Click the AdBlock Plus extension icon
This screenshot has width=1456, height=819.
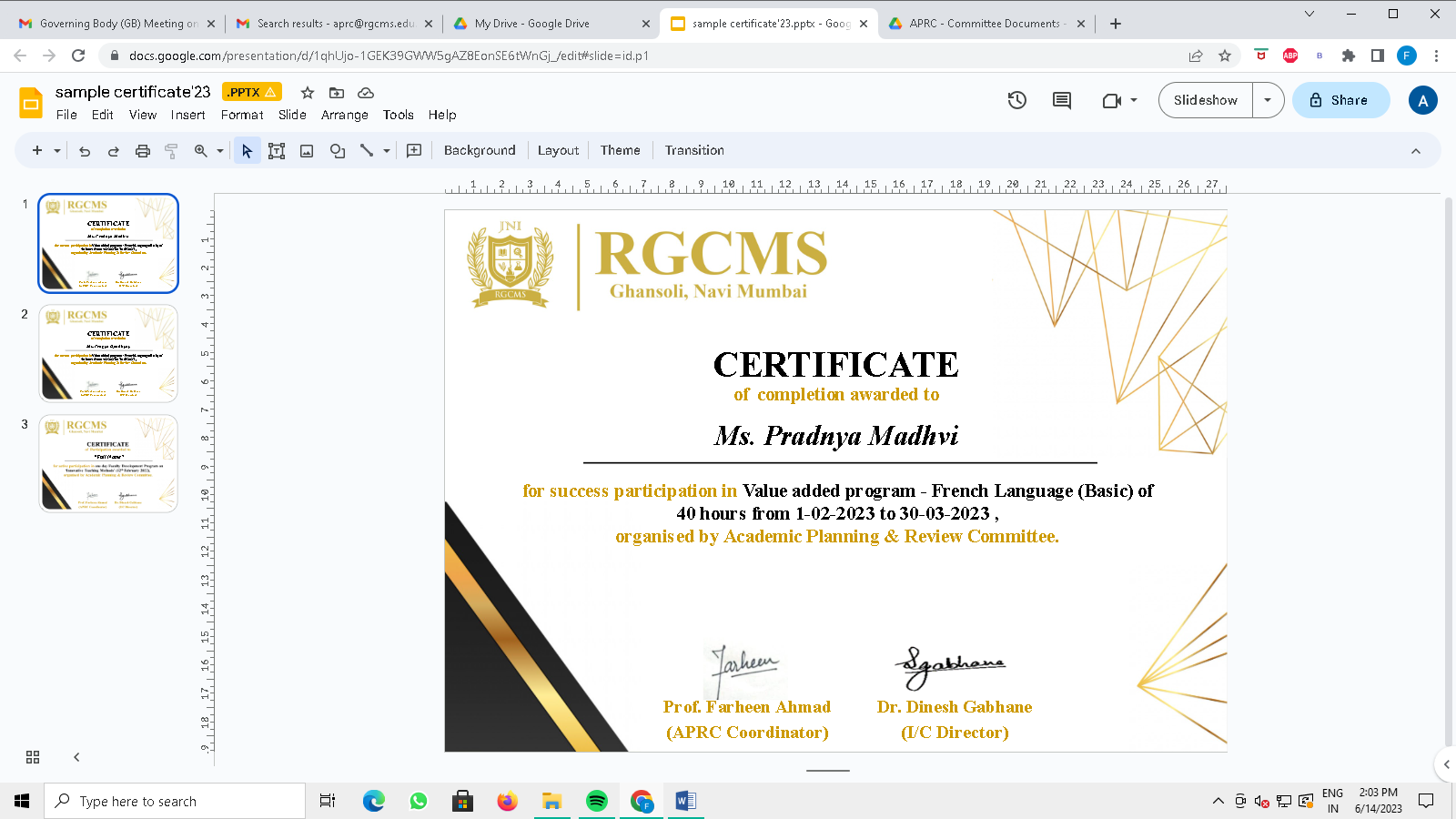pos(1290,56)
